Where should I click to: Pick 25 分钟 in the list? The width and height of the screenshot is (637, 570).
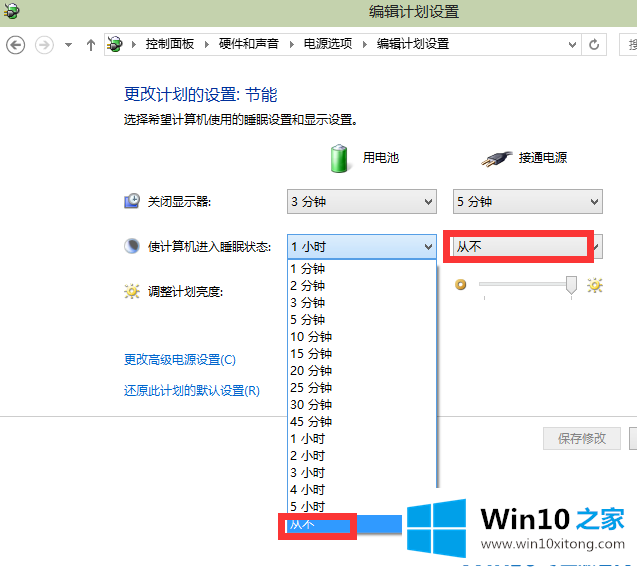pos(362,388)
